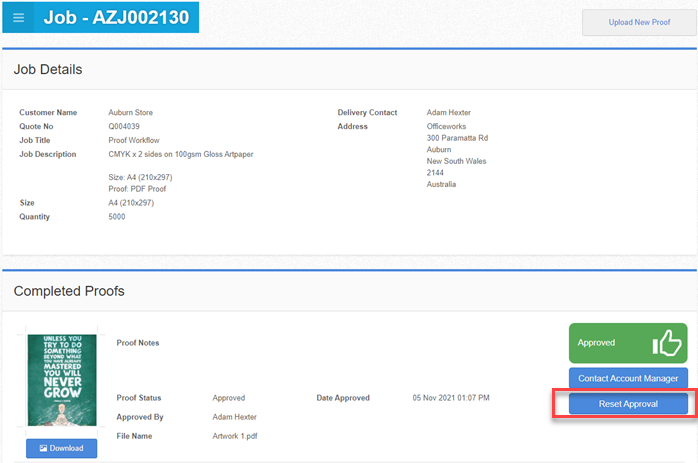
Task: Select quote number Q004039
Action: point(124,126)
